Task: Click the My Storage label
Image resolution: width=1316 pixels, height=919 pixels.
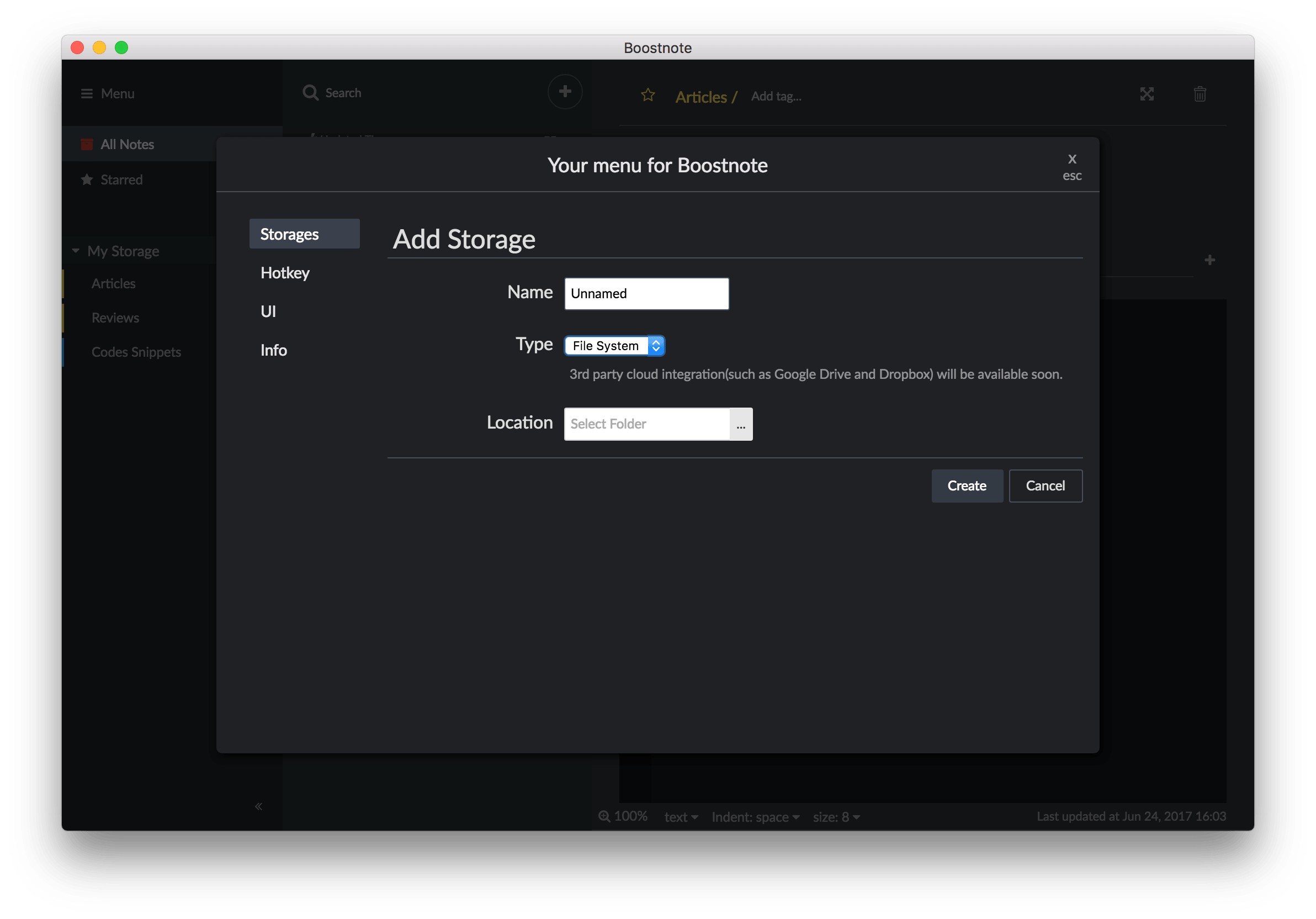Action: tap(123, 251)
